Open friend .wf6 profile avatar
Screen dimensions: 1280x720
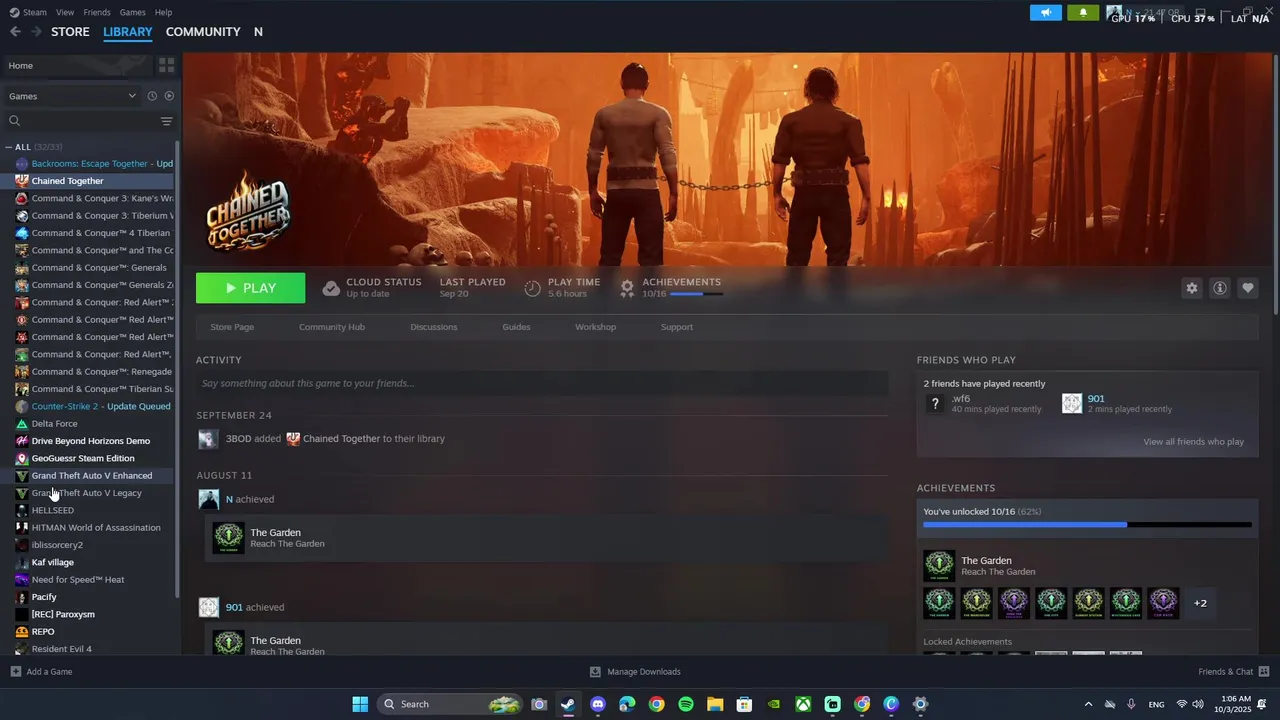click(935, 403)
